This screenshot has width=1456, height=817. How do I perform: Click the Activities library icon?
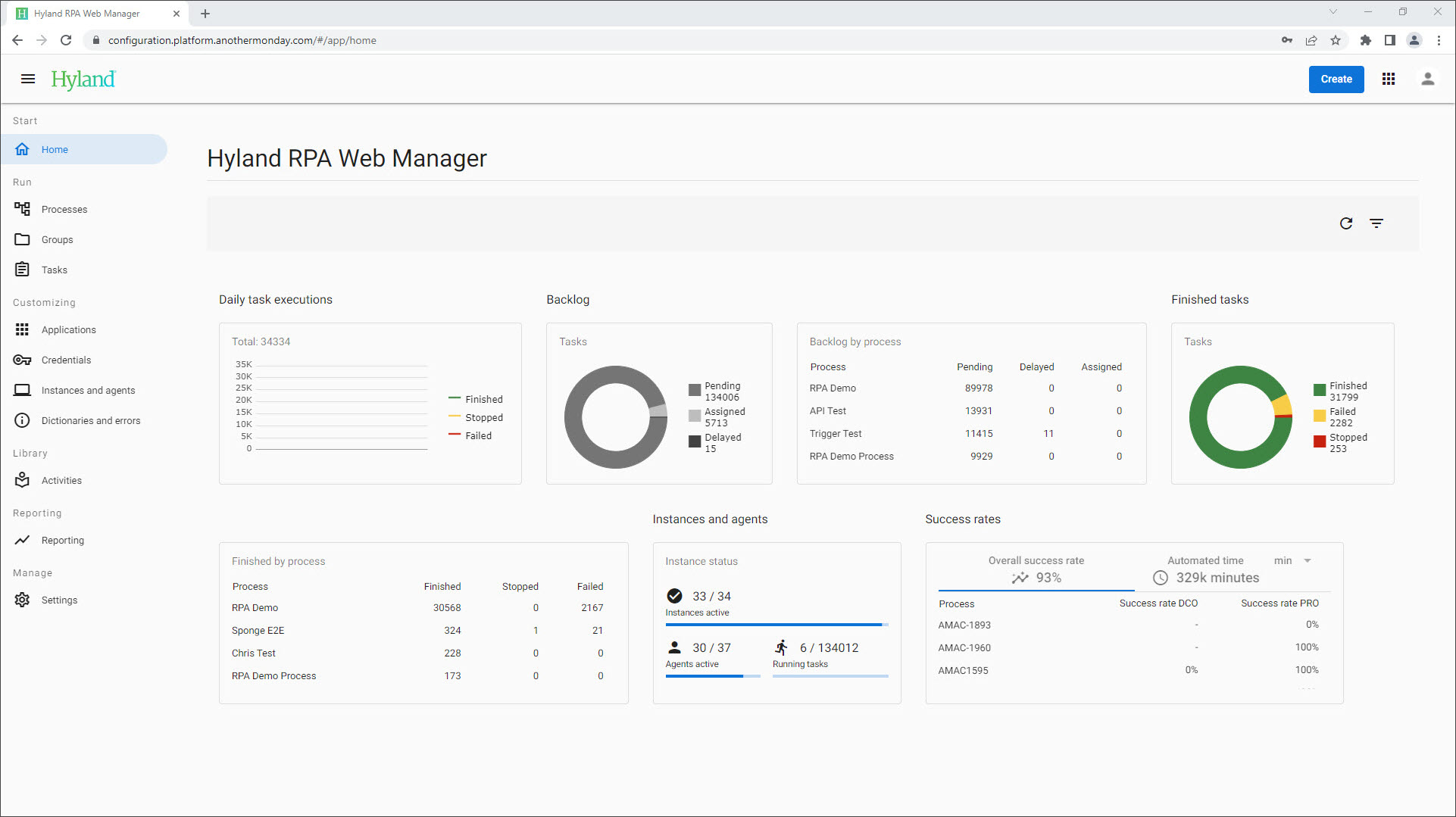tap(23, 480)
